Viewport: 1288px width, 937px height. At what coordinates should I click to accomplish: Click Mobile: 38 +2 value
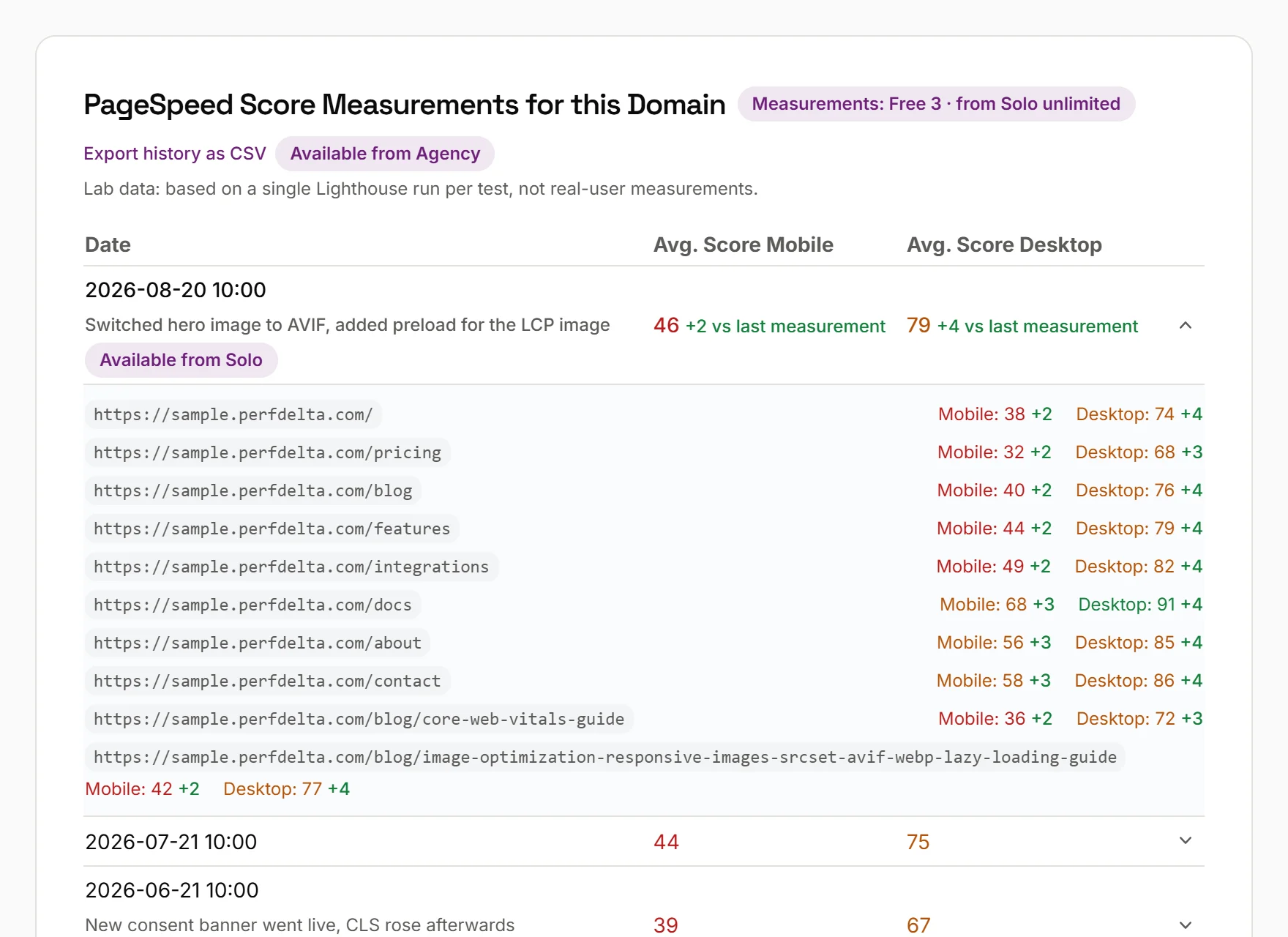click(x=995, y=414)
